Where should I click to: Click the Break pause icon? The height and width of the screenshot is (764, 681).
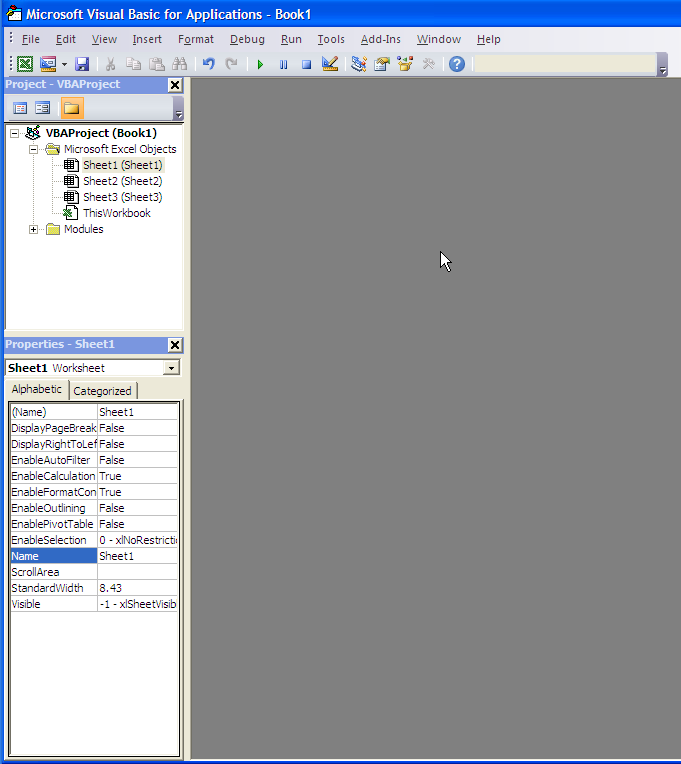tap(284, 64)
